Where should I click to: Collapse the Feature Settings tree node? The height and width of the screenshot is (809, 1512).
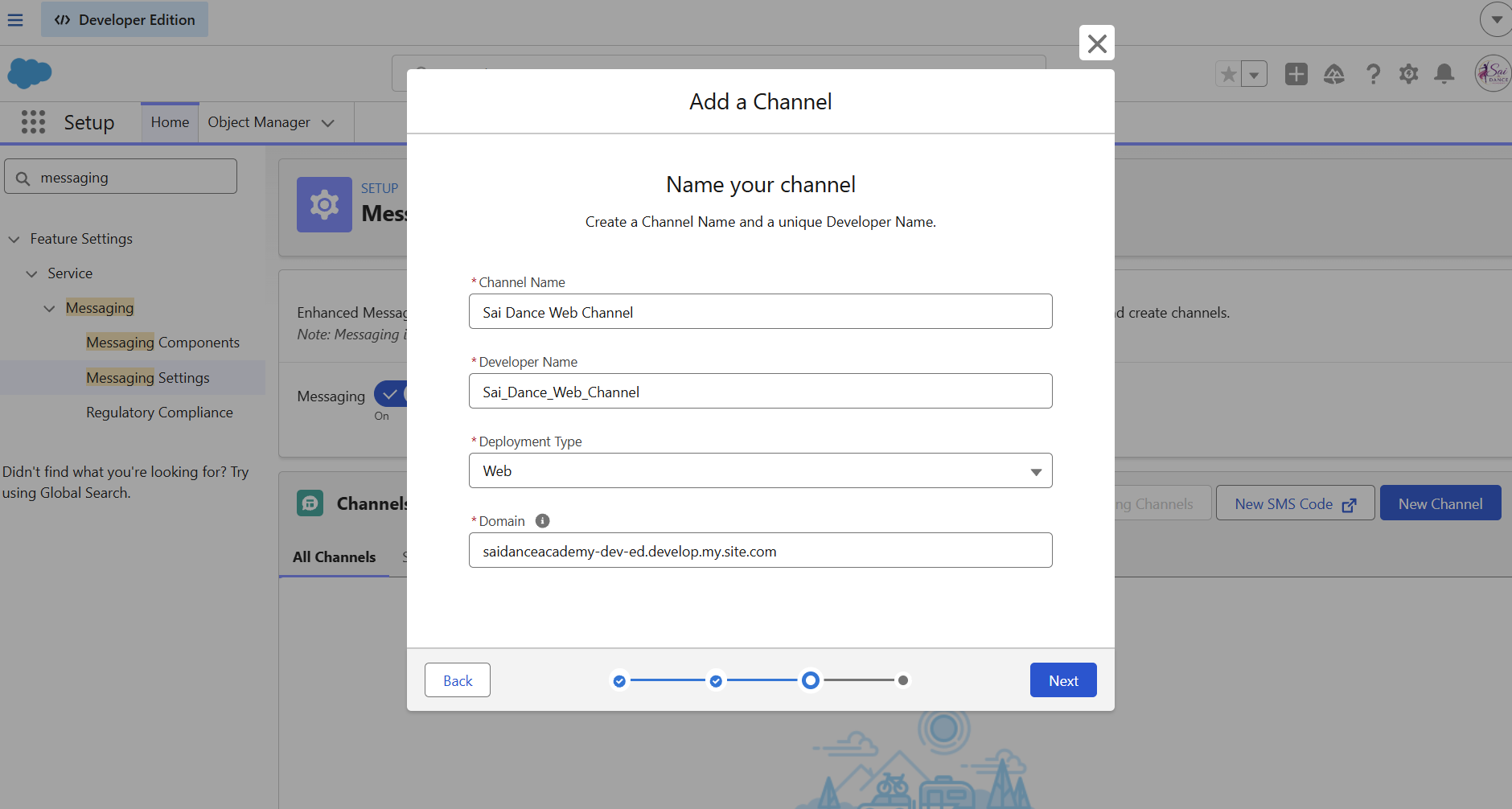coord(14,240)
